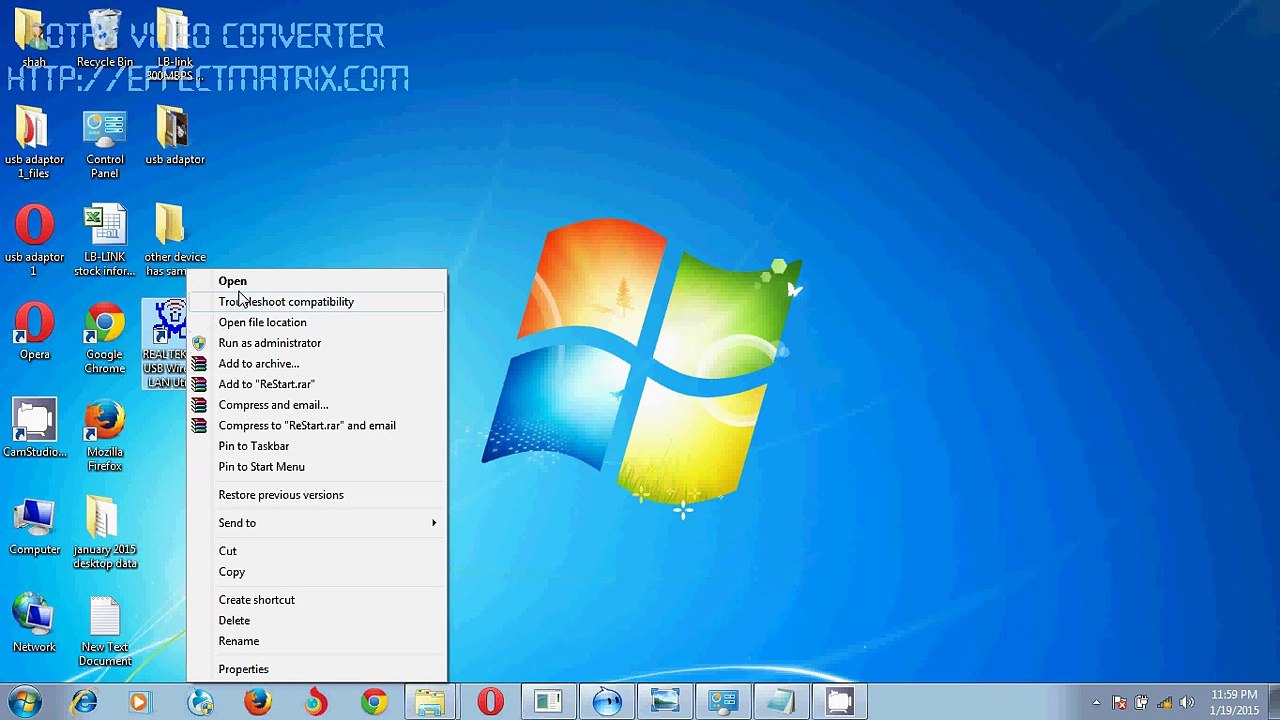Open Internet Explorer from the taskbar
Screen dimensions: 1280x720
pyautogui.click(x=84, y=702)
